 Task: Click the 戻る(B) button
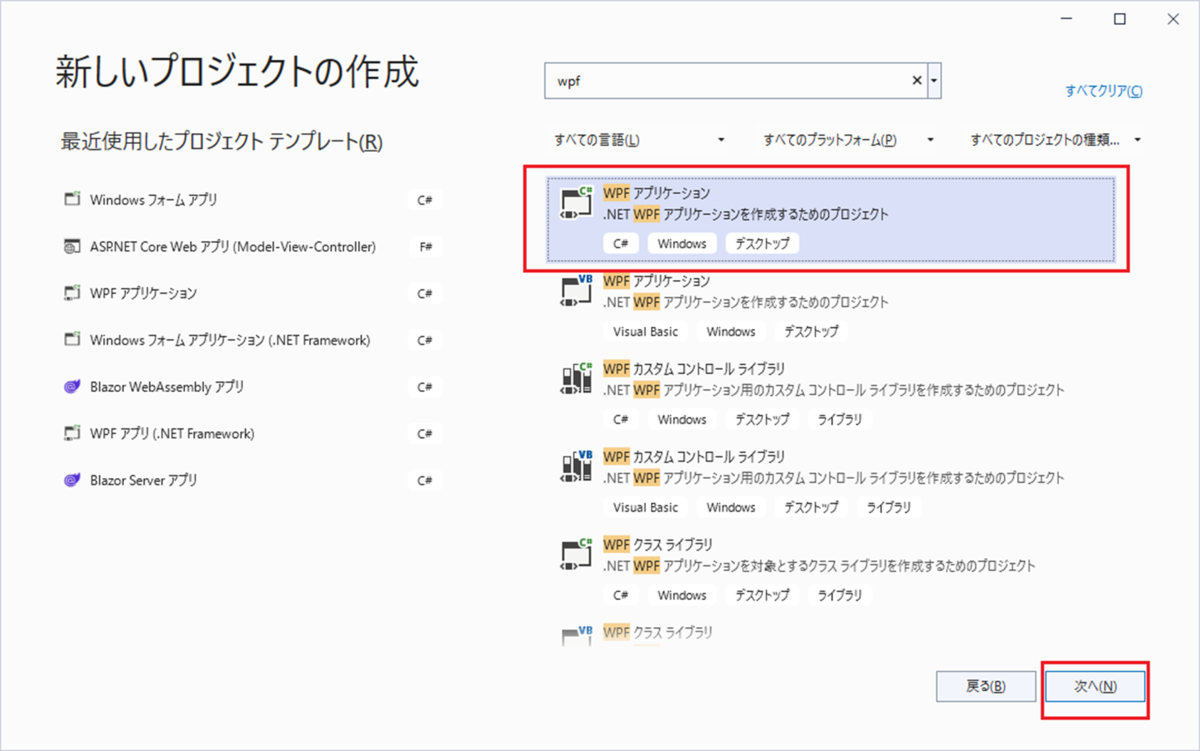[x=985, y=687]
